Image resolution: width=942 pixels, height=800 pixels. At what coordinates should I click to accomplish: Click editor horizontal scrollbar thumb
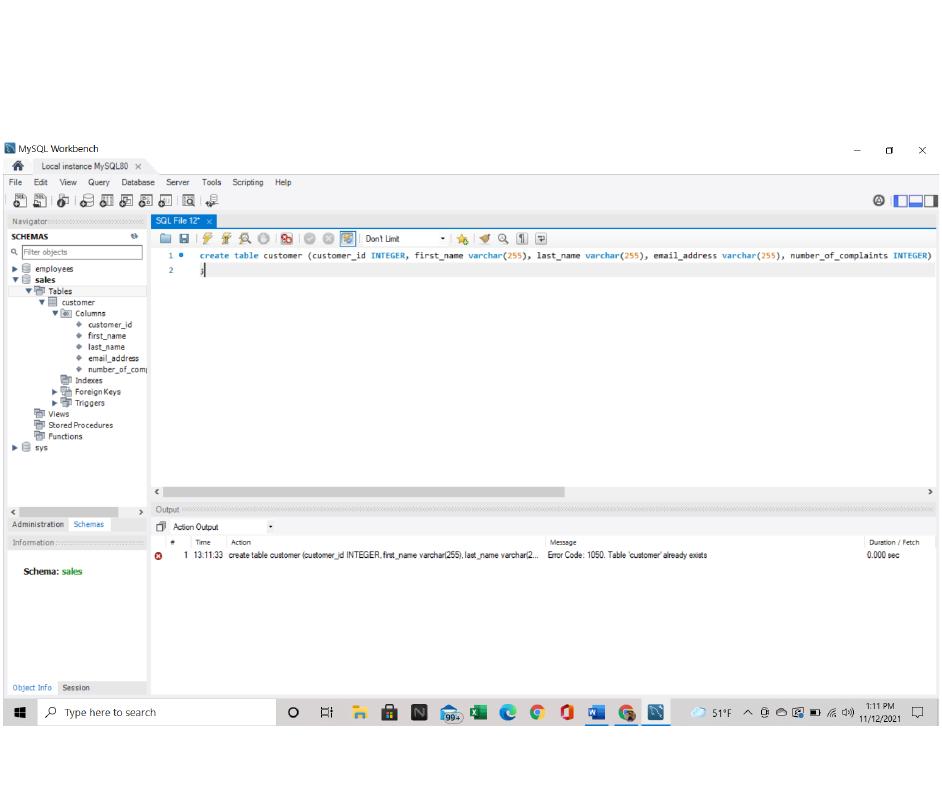tap(363, 492)
